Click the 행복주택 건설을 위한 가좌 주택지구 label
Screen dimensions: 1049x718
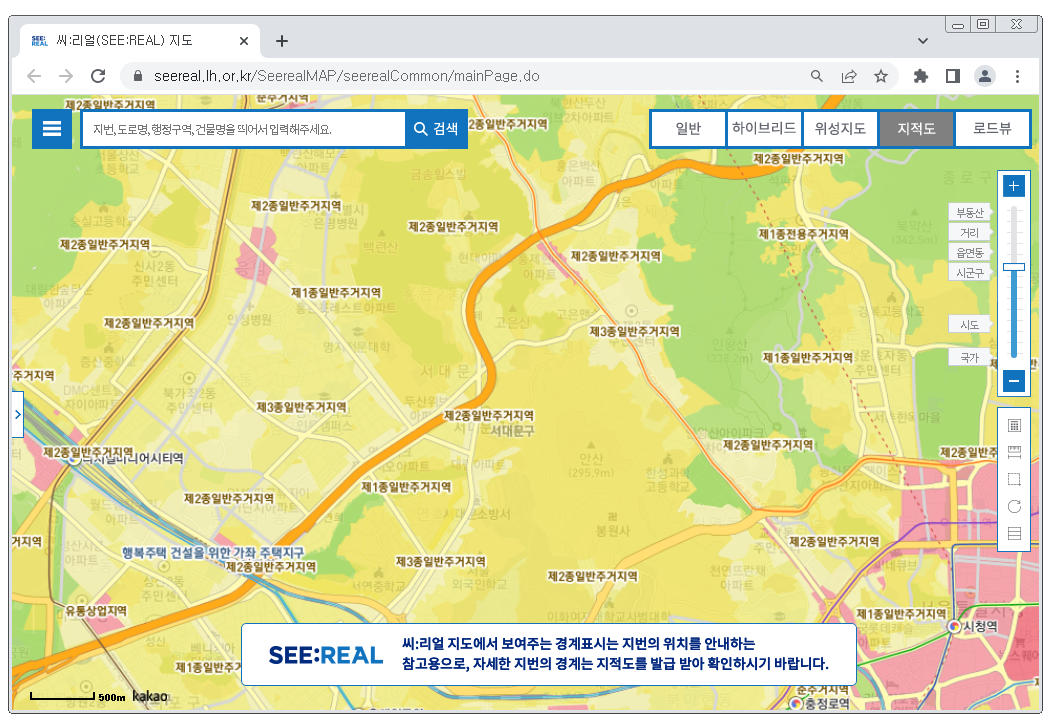tap(213, 553)
